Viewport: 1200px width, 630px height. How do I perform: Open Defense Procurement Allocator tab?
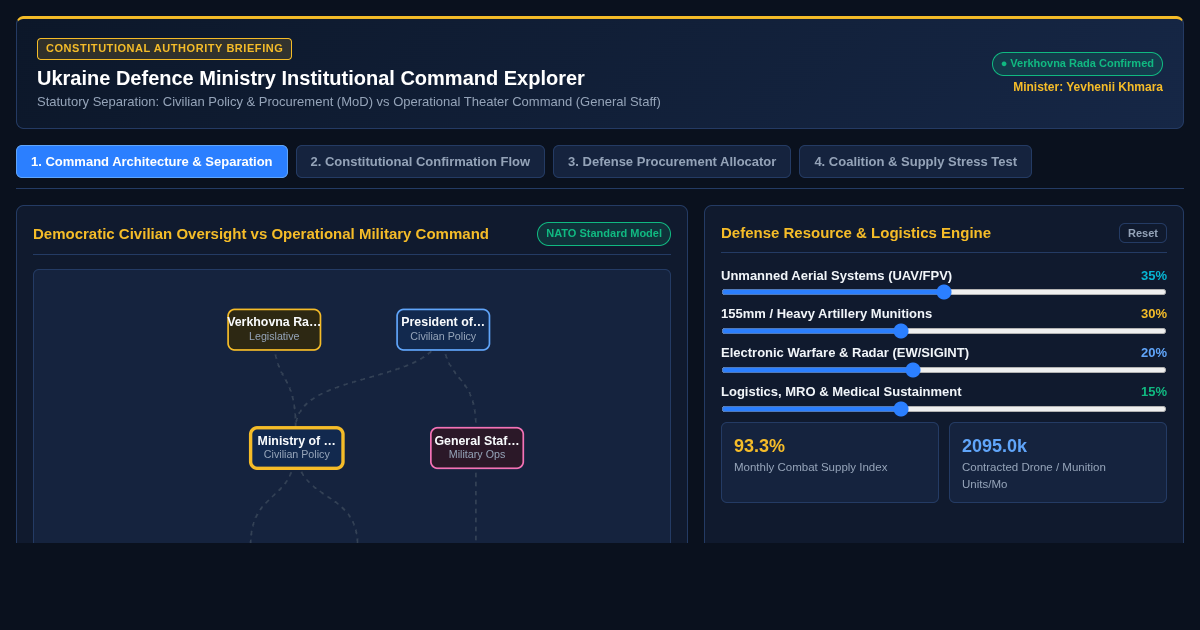coord(672,161)
